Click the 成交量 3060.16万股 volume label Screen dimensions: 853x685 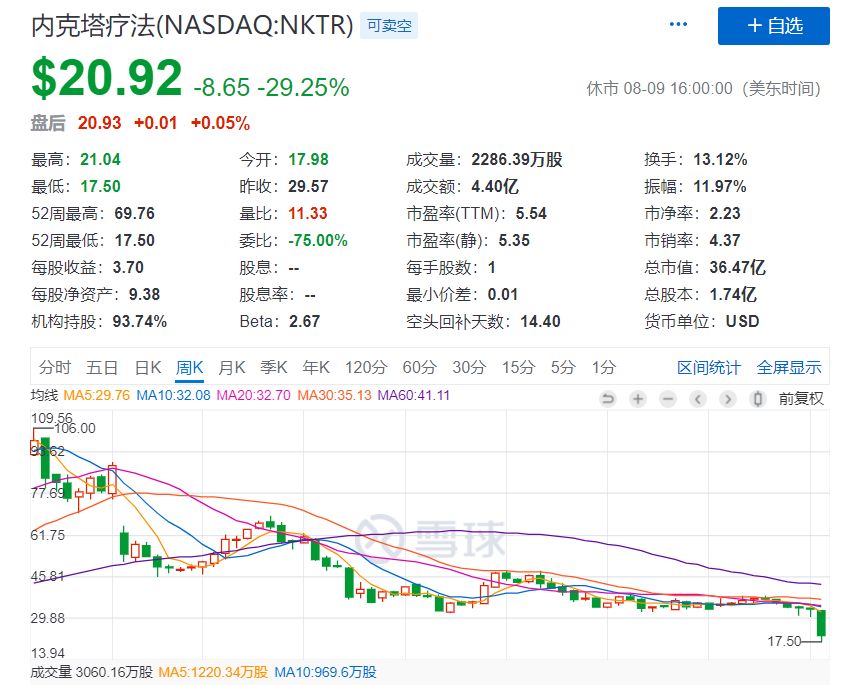point(91,672)
